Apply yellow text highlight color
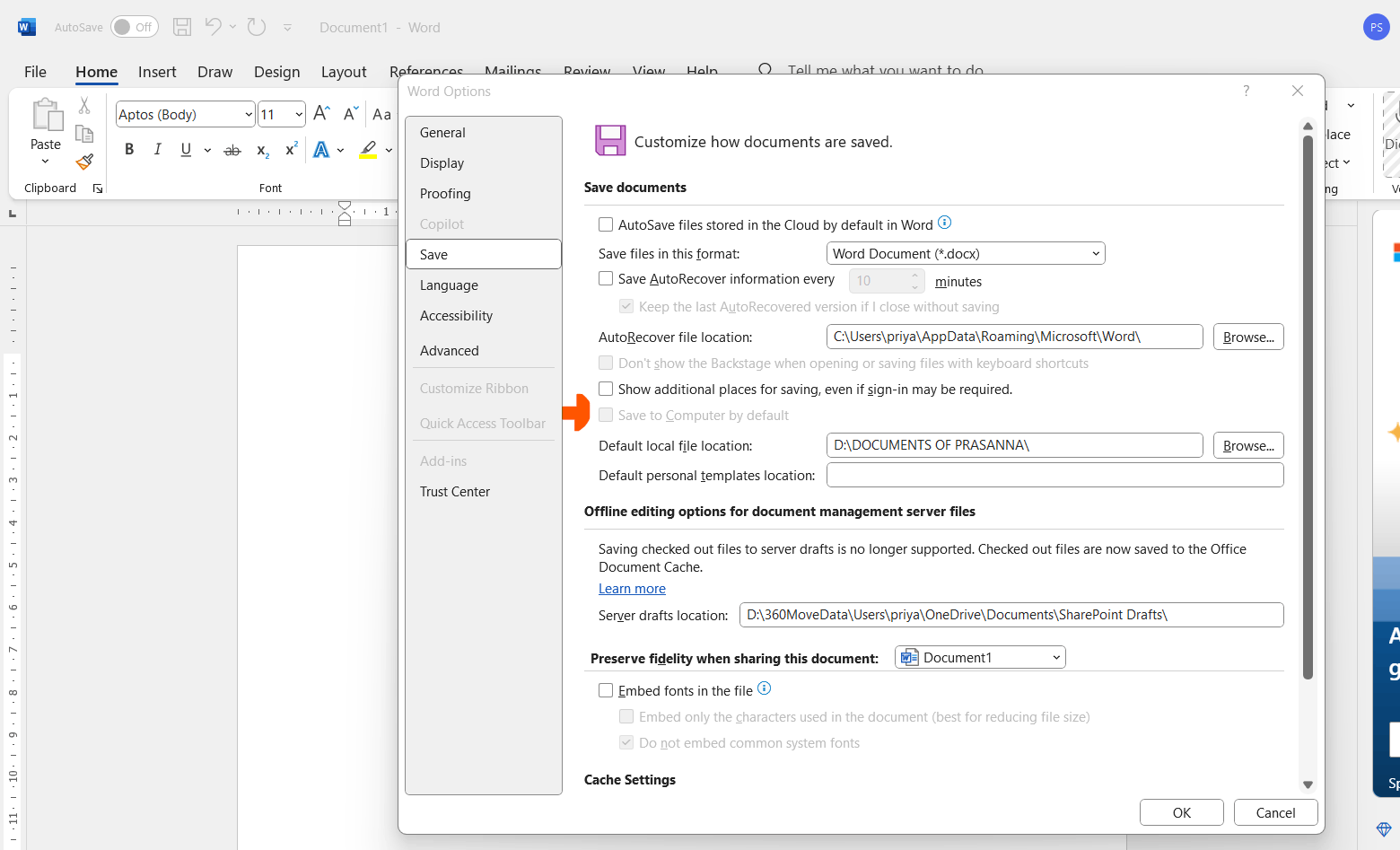 pyautogui.click(x=368, y=150)
